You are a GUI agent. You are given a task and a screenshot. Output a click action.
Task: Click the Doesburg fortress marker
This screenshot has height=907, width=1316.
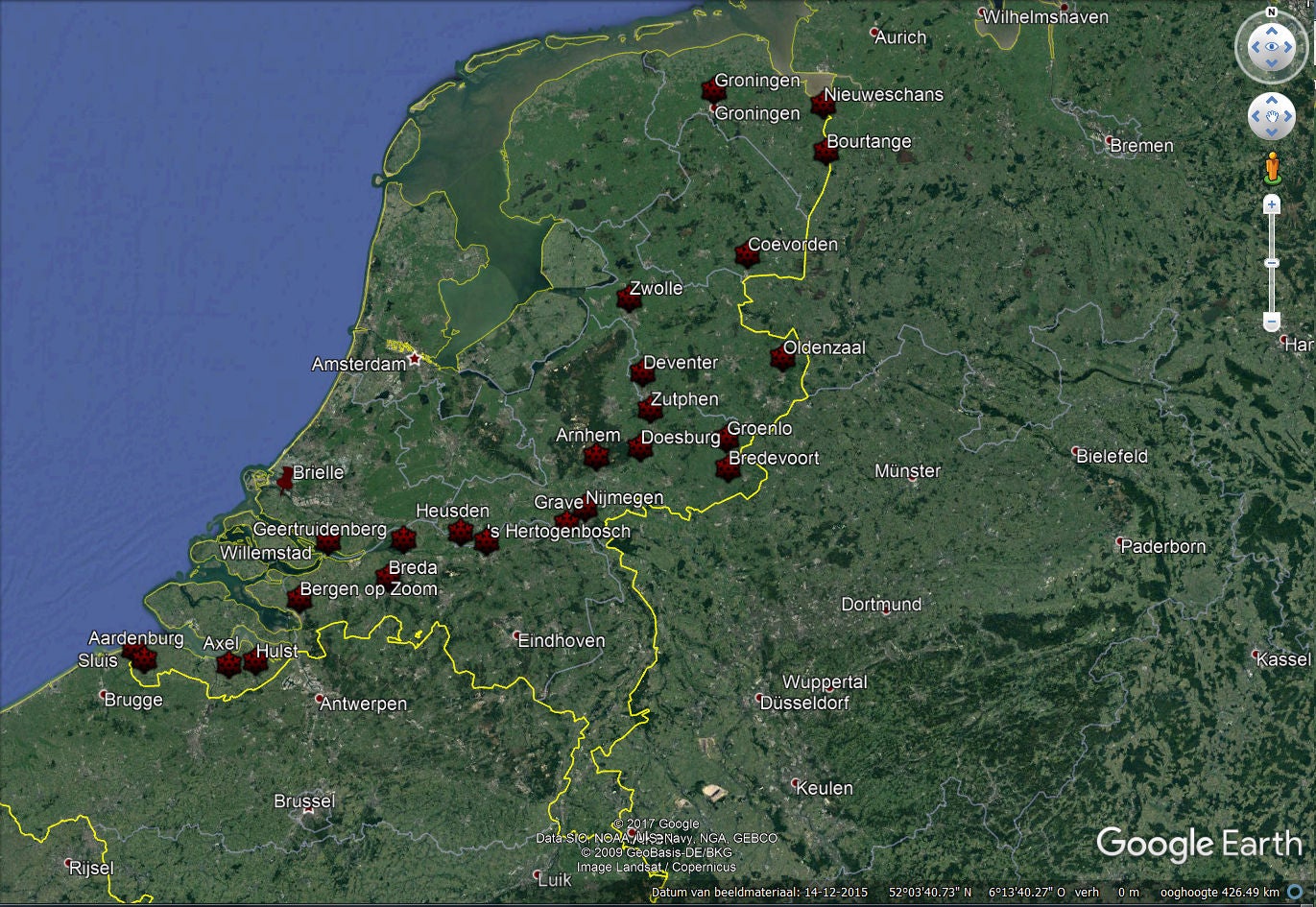(x=640, y=447)
